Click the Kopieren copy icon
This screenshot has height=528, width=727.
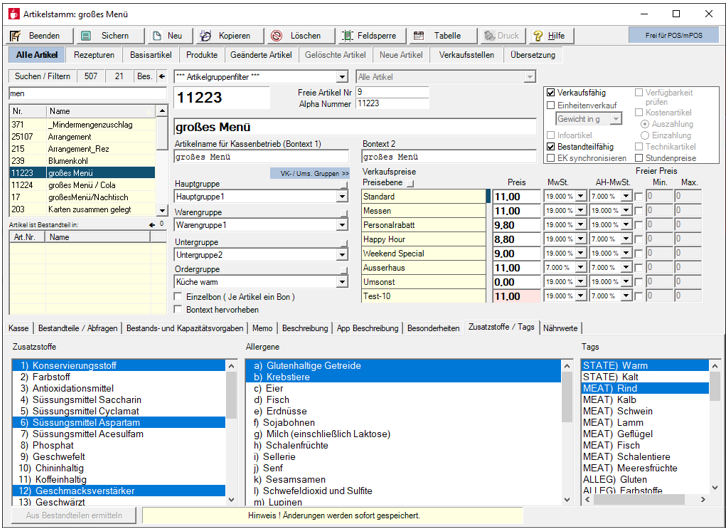click(205, 36)
